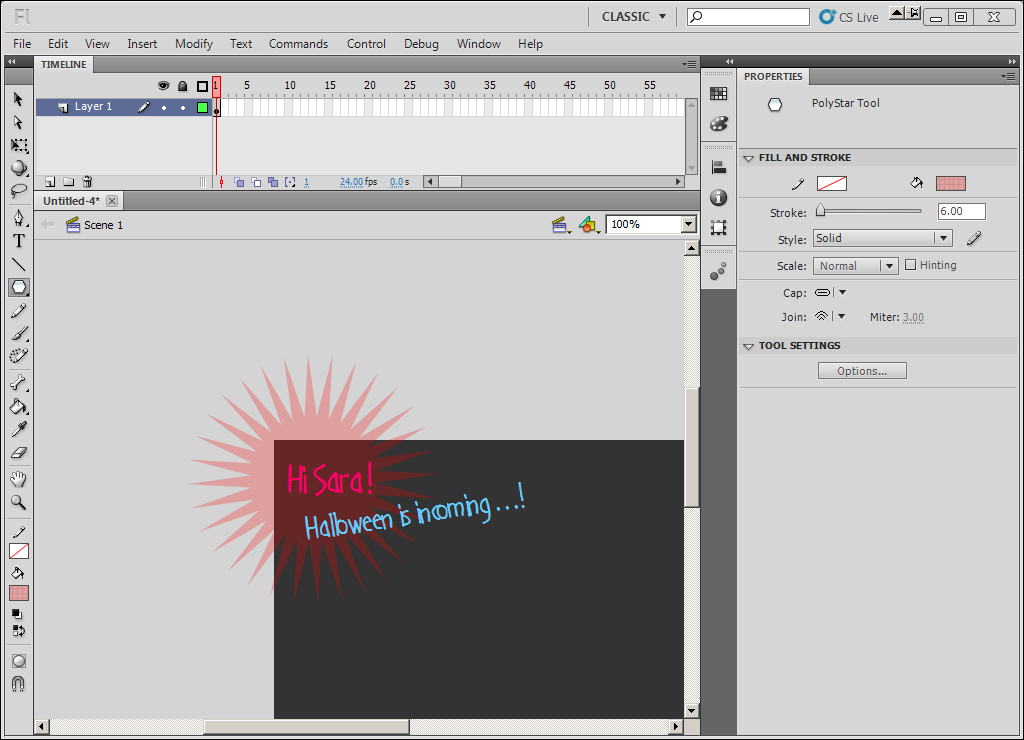
Task: Toggle Layer 1 visibility dot
Action: pyautogui.click(x=164, y=107)
